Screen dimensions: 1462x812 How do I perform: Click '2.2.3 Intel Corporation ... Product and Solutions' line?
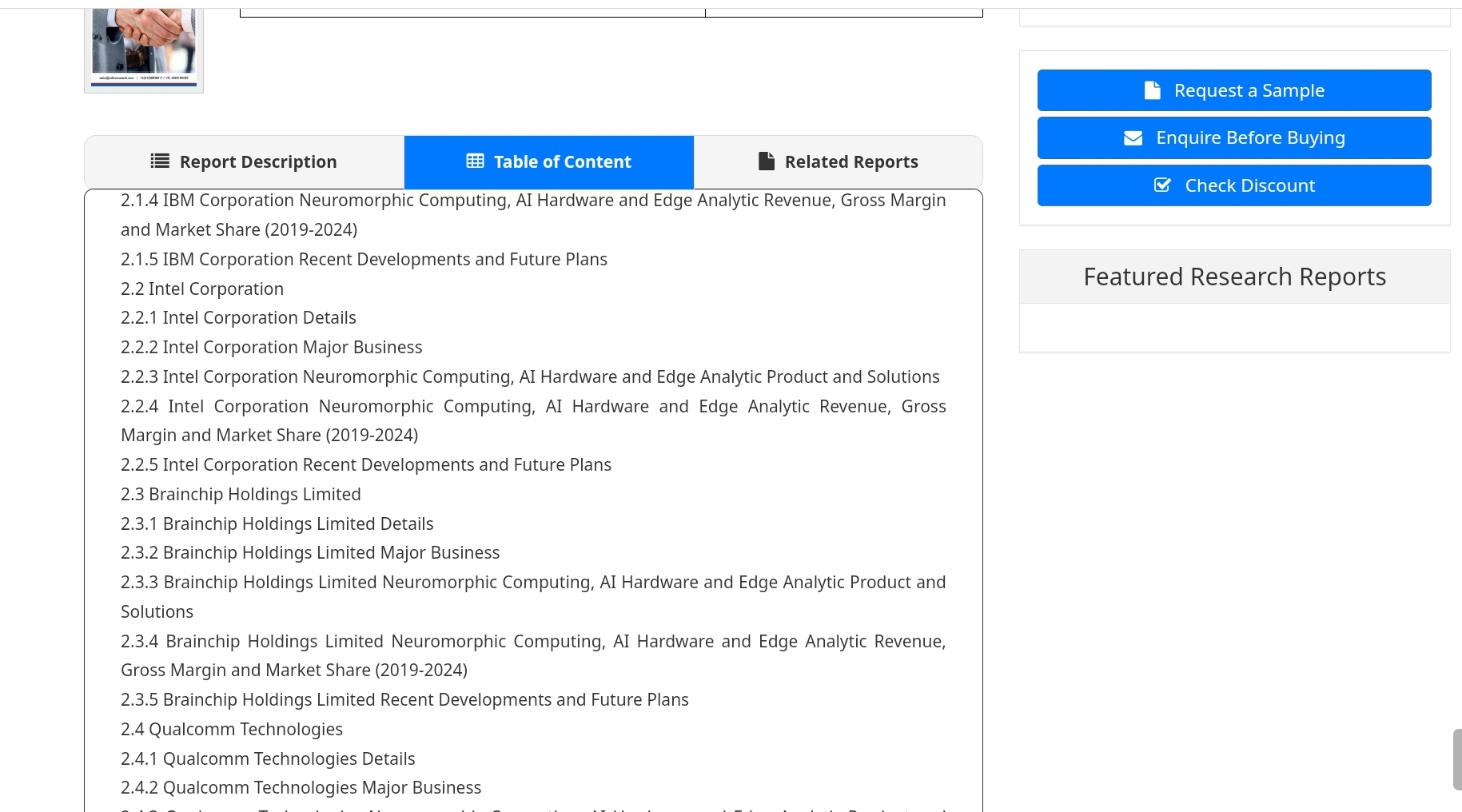pos(530,376)
